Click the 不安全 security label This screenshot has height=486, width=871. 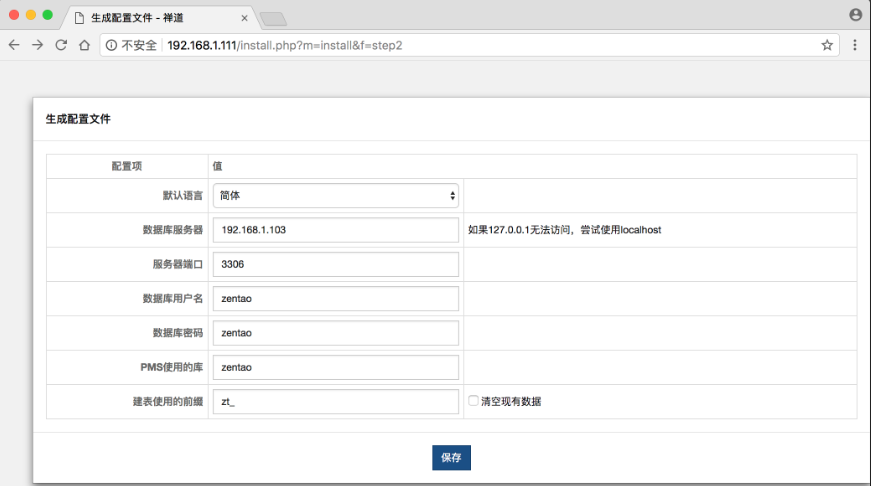[139, 46]
